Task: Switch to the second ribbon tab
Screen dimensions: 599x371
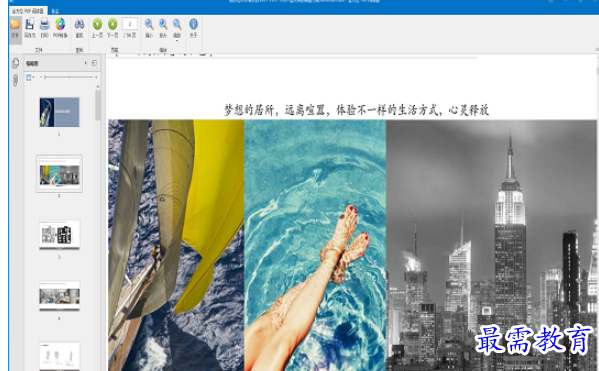Action: point(55,11)
